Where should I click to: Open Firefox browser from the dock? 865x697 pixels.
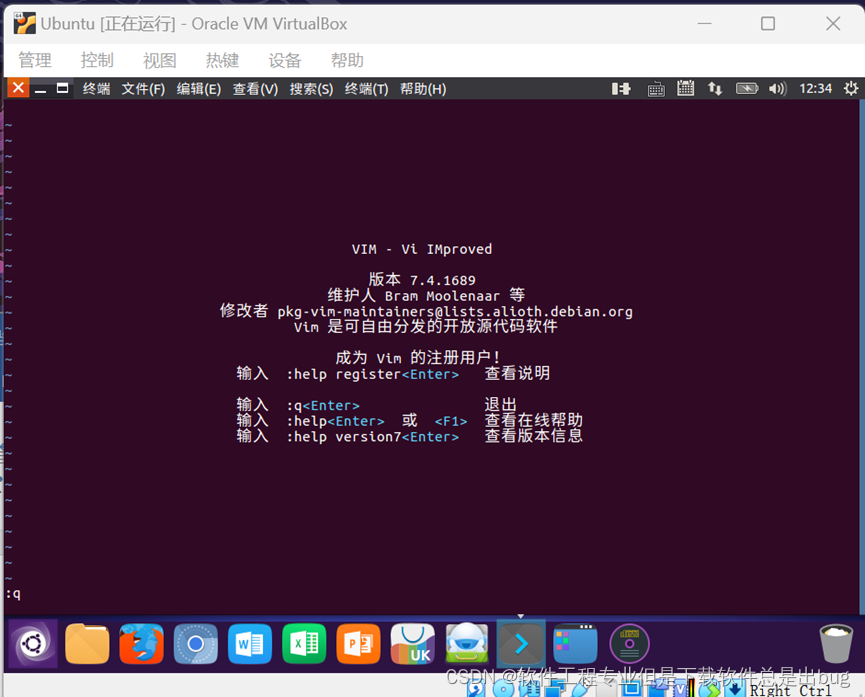point(141,643)
